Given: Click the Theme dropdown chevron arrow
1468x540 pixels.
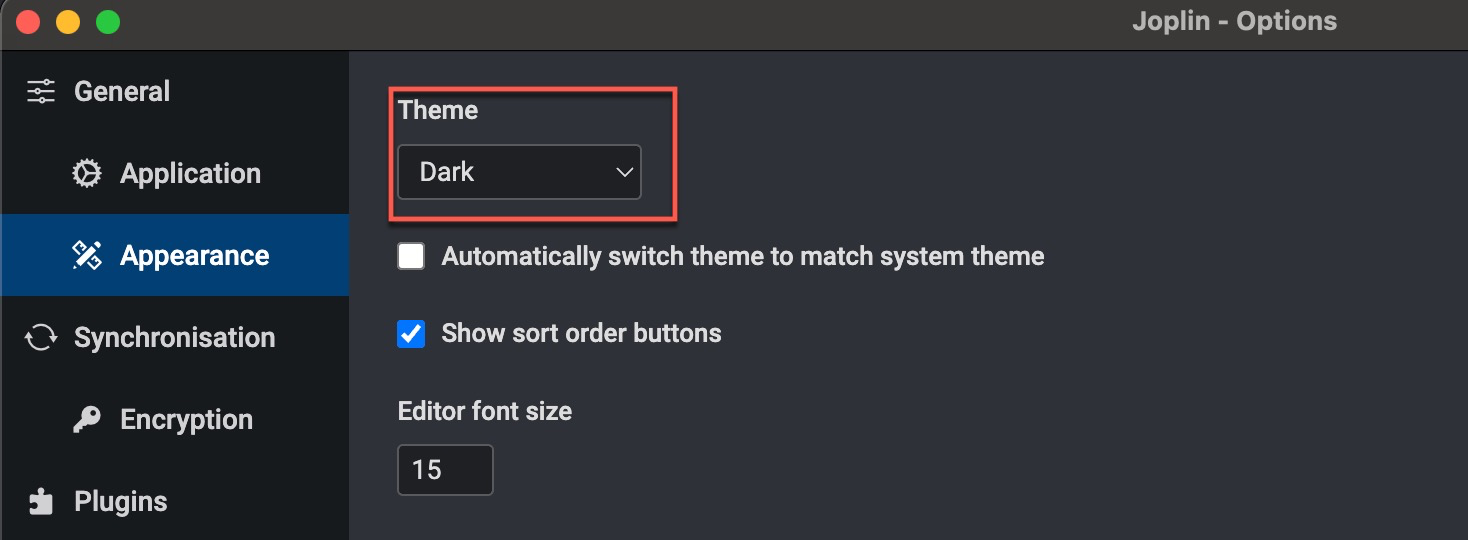Looking at the screenshot, I should [625, 173].
